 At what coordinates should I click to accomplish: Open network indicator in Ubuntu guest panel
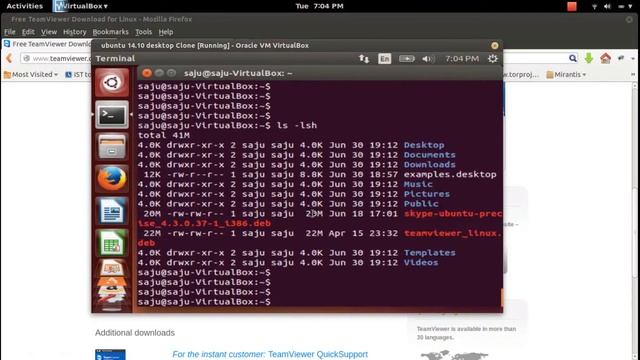pyautogui.click(x=364, y=59)
